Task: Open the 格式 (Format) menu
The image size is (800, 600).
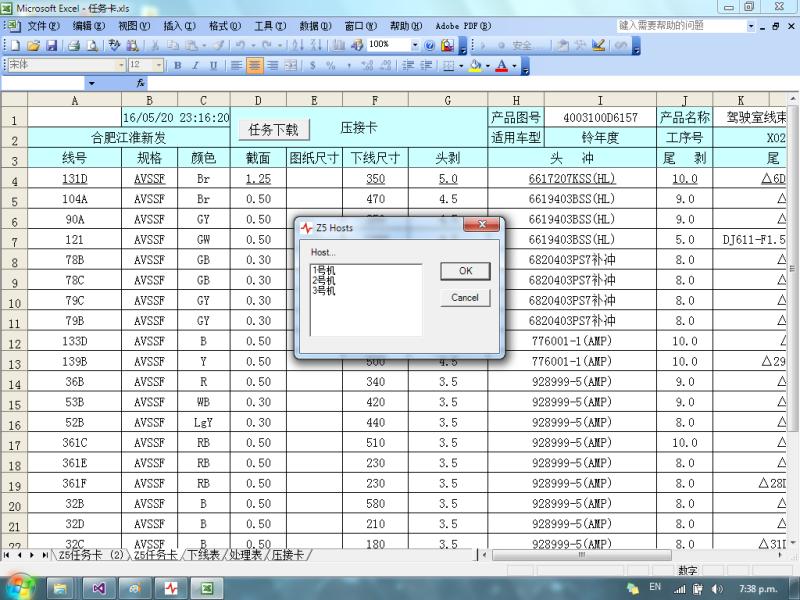Action: pyautogui.click(x=224, y=25)
